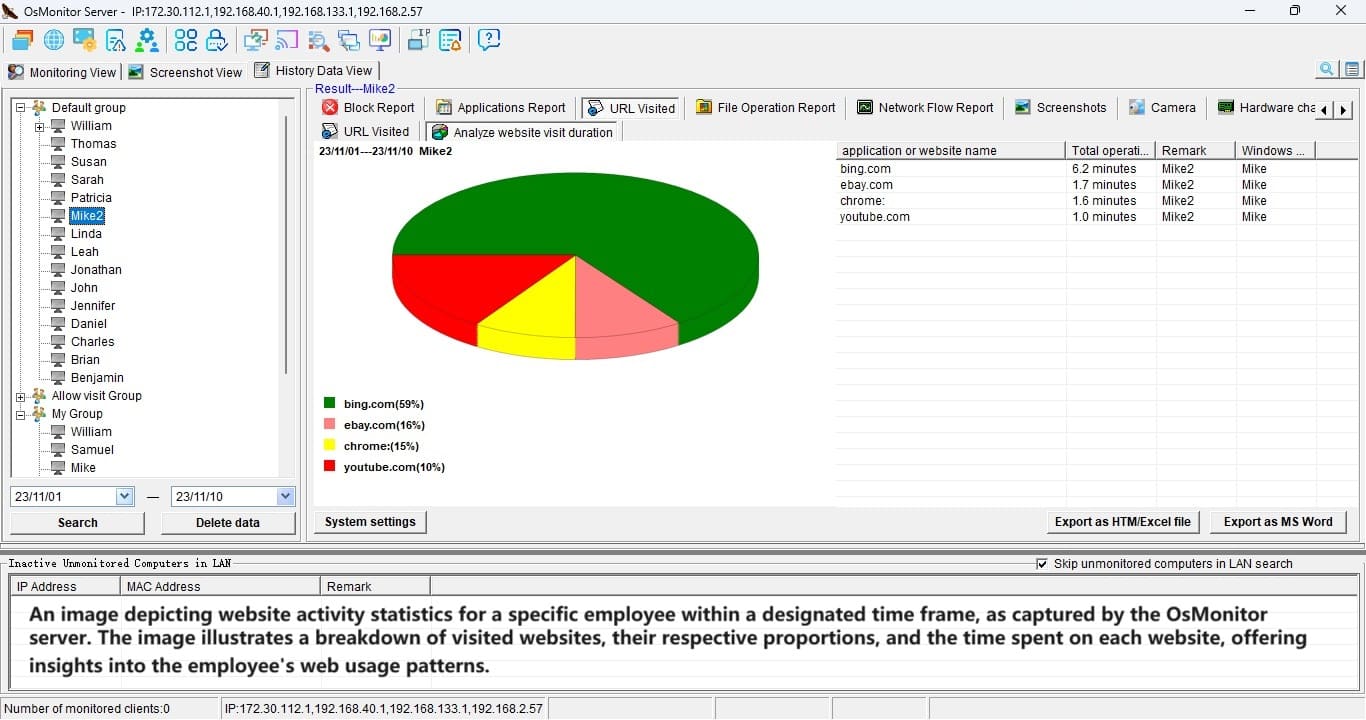Open the end date 23/11/10 dropdown
The width and height of the screenshot is (1366, 720).
point(286,496)
